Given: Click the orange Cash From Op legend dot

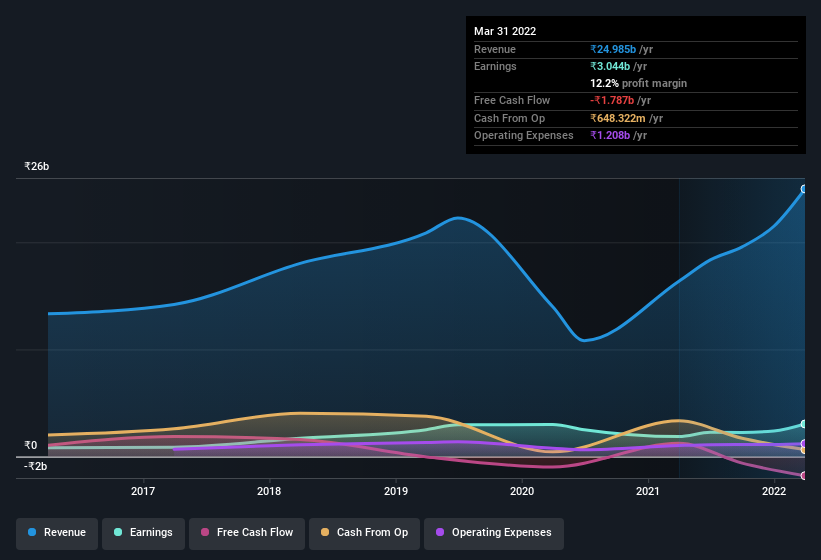Looking at the screenshot, I should click(x=325, y=532).
